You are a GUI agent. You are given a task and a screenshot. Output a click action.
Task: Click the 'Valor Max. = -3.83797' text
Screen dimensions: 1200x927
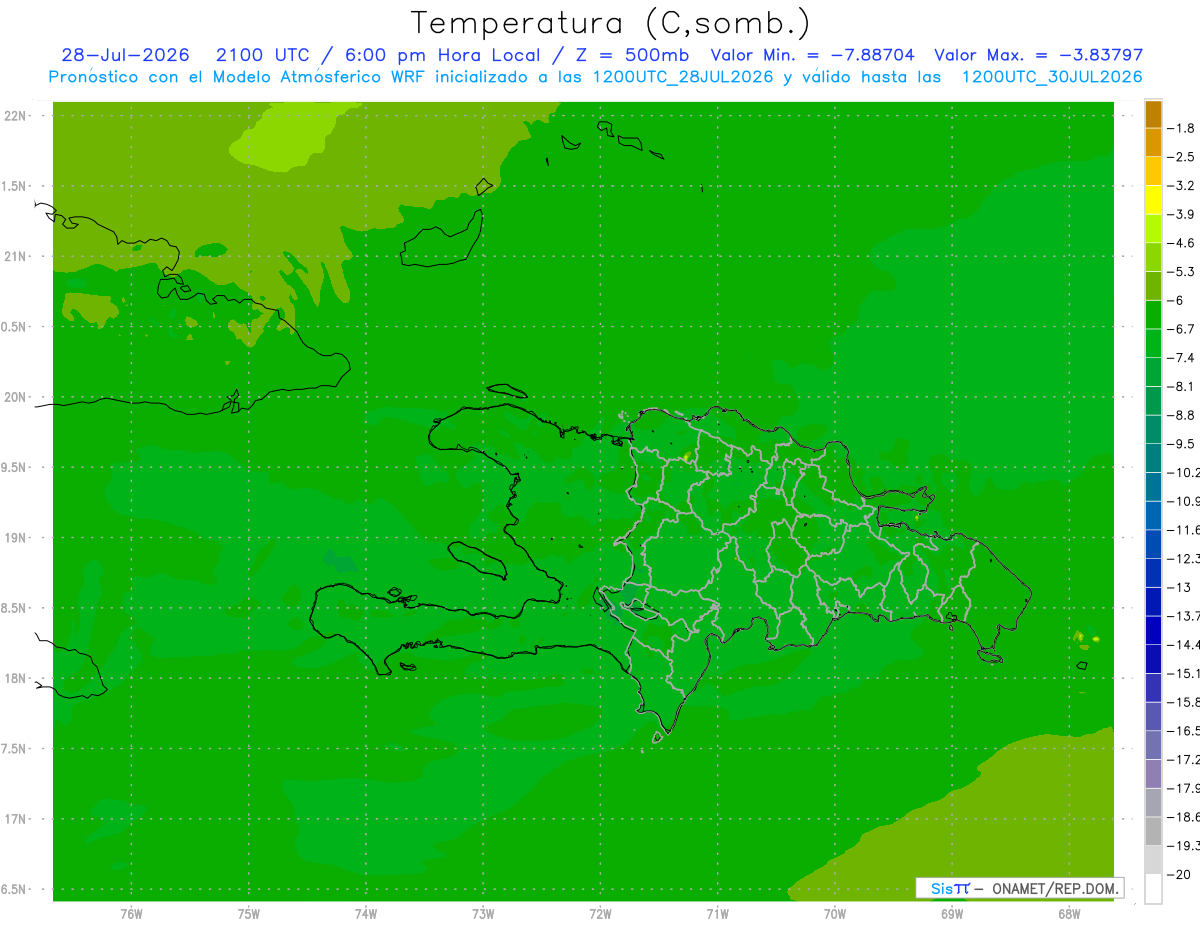[1038, 55]
